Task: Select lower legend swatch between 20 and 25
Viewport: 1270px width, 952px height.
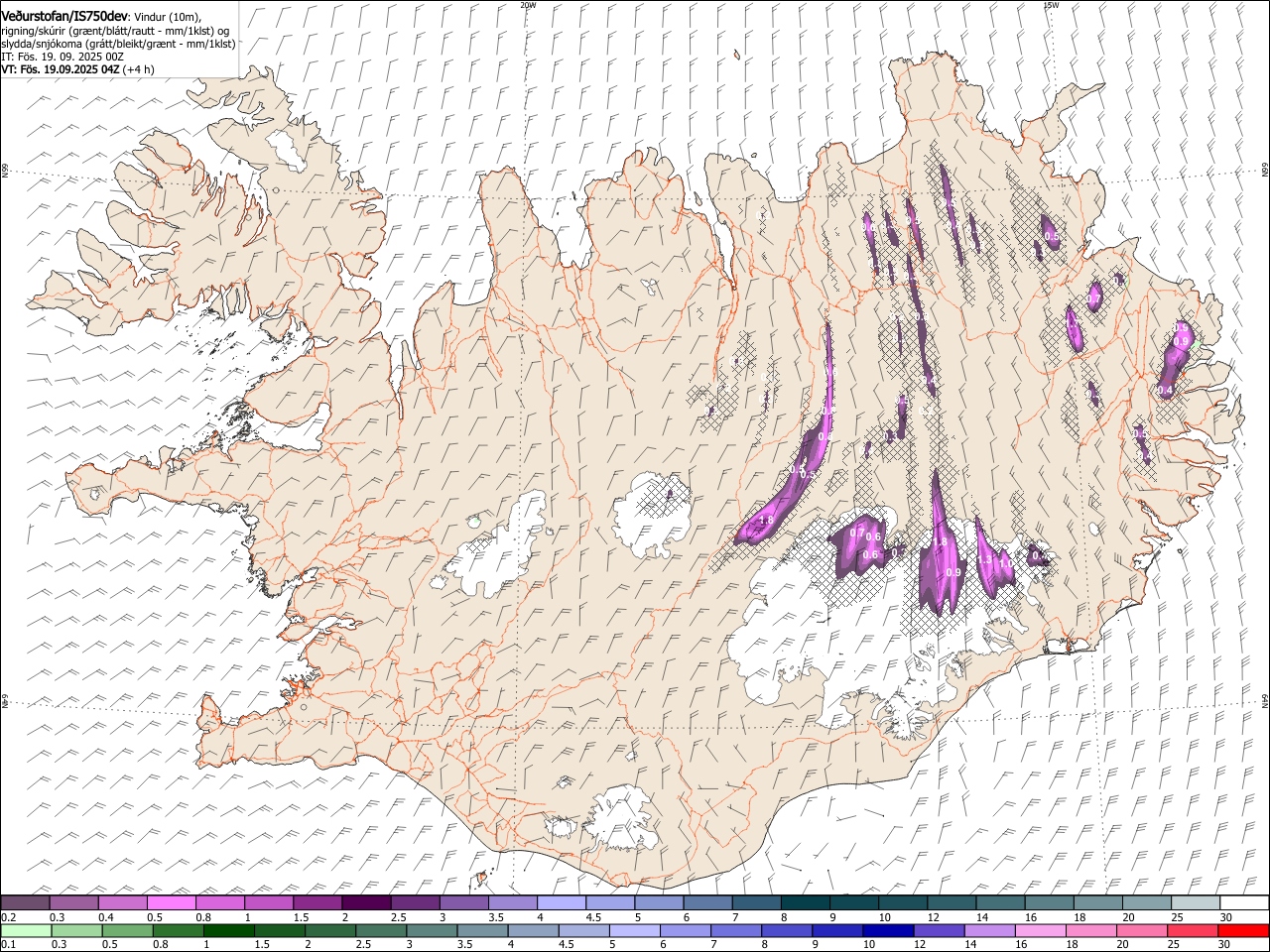Action: tap(1143, 930)
